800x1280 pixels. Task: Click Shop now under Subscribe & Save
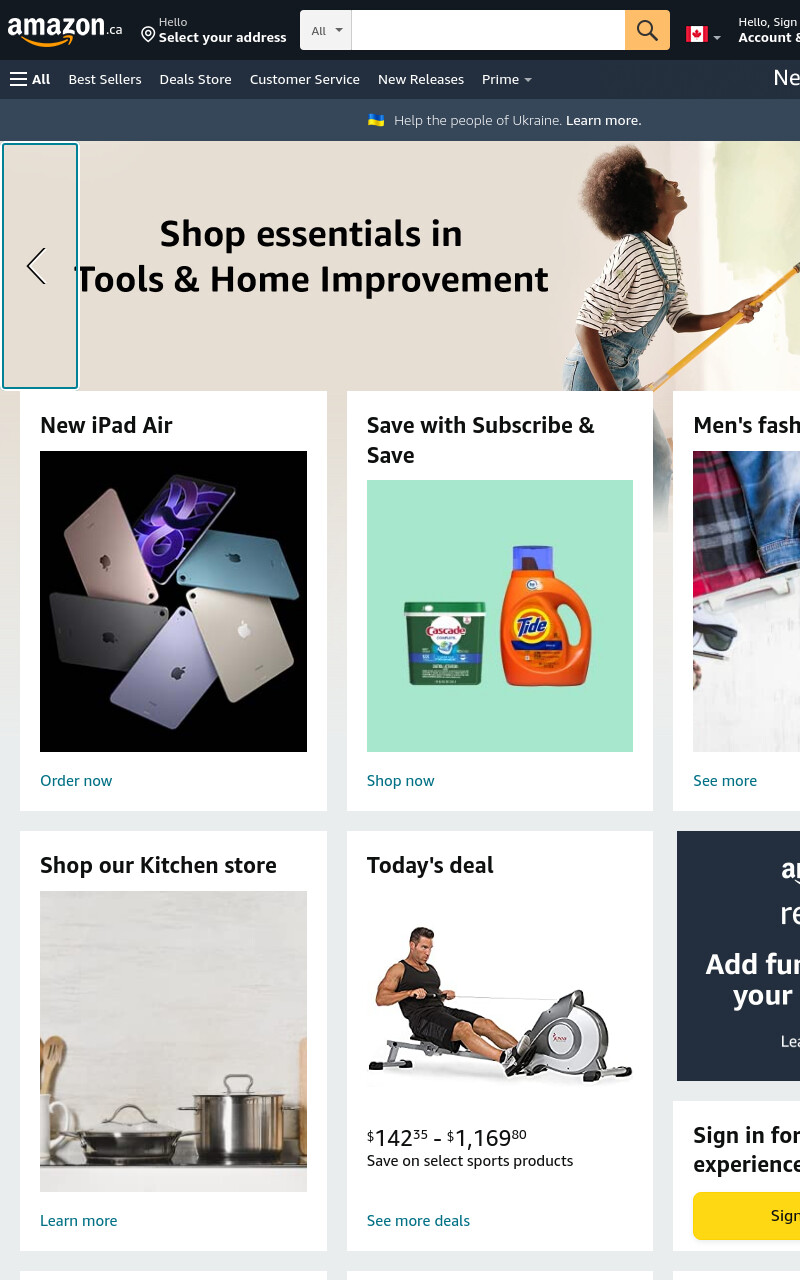pos(401,781)
